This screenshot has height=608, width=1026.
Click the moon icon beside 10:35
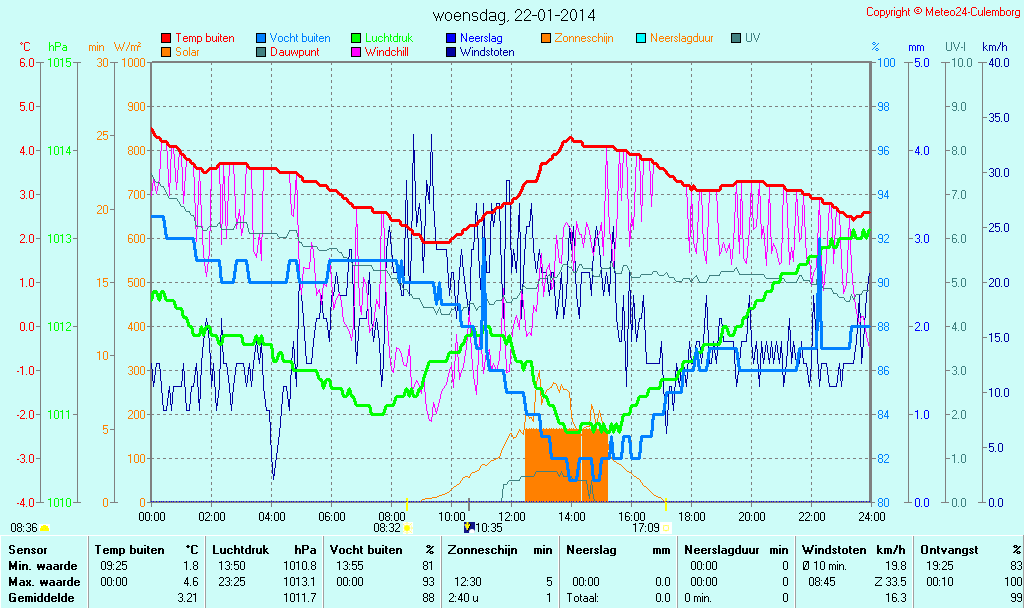[x=468, y=527]
